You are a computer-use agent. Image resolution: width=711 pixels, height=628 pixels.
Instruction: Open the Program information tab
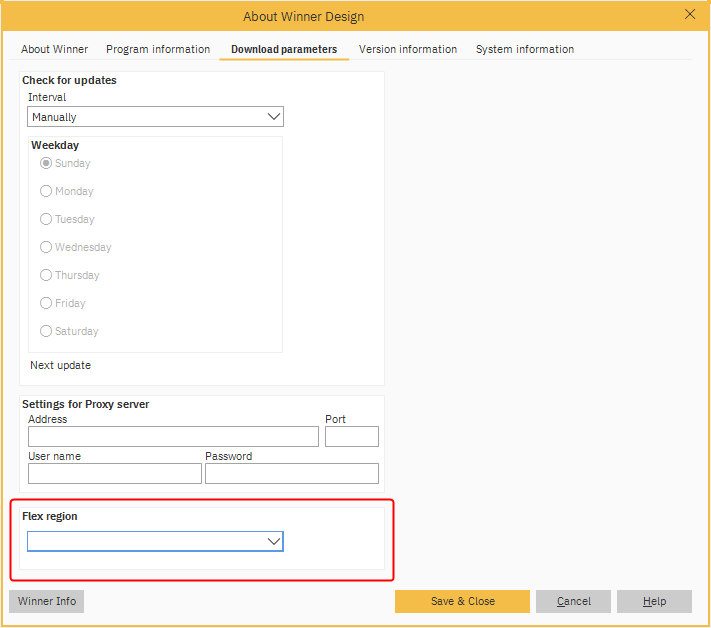pyautogui.click(x=158, y=49)
